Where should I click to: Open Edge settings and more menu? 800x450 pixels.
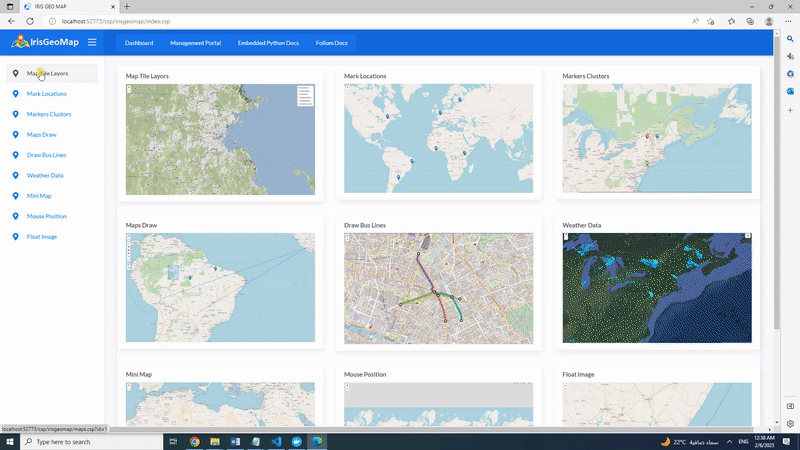[x=788, y=21]
